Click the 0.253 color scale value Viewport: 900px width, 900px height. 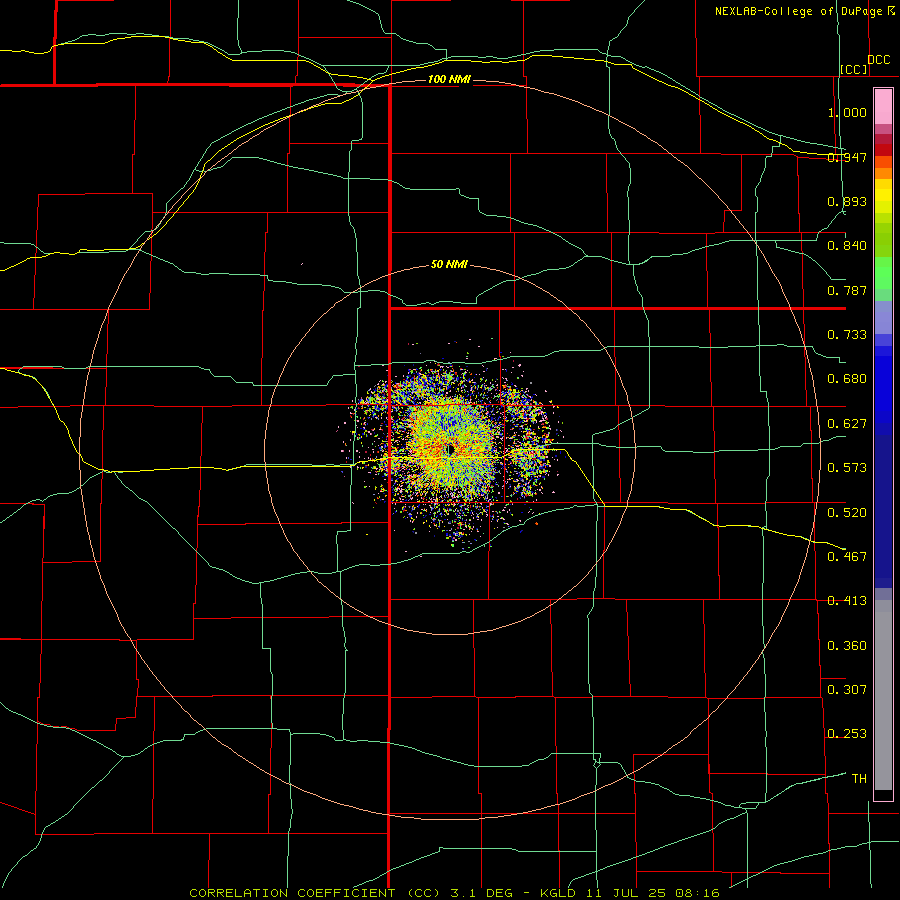(847, 734)
